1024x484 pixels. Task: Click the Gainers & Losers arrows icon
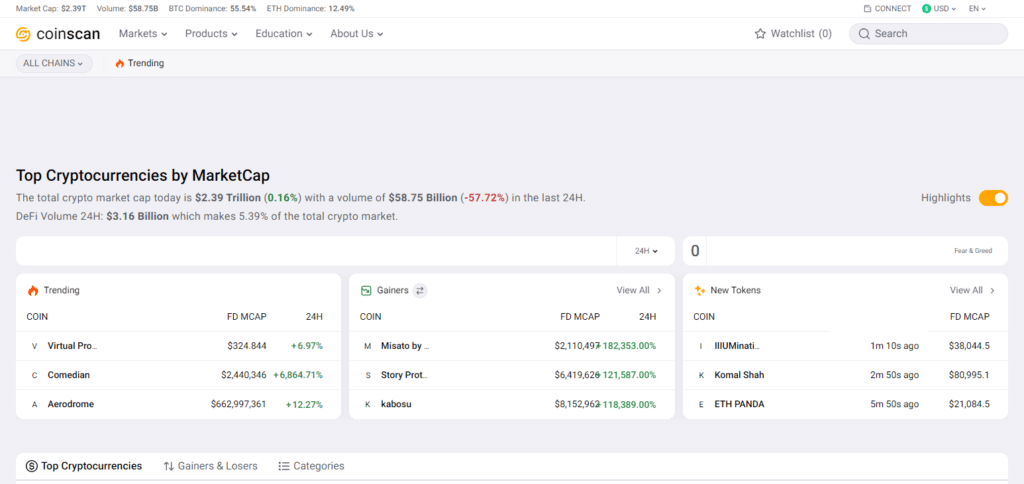[x=168, y=466]
